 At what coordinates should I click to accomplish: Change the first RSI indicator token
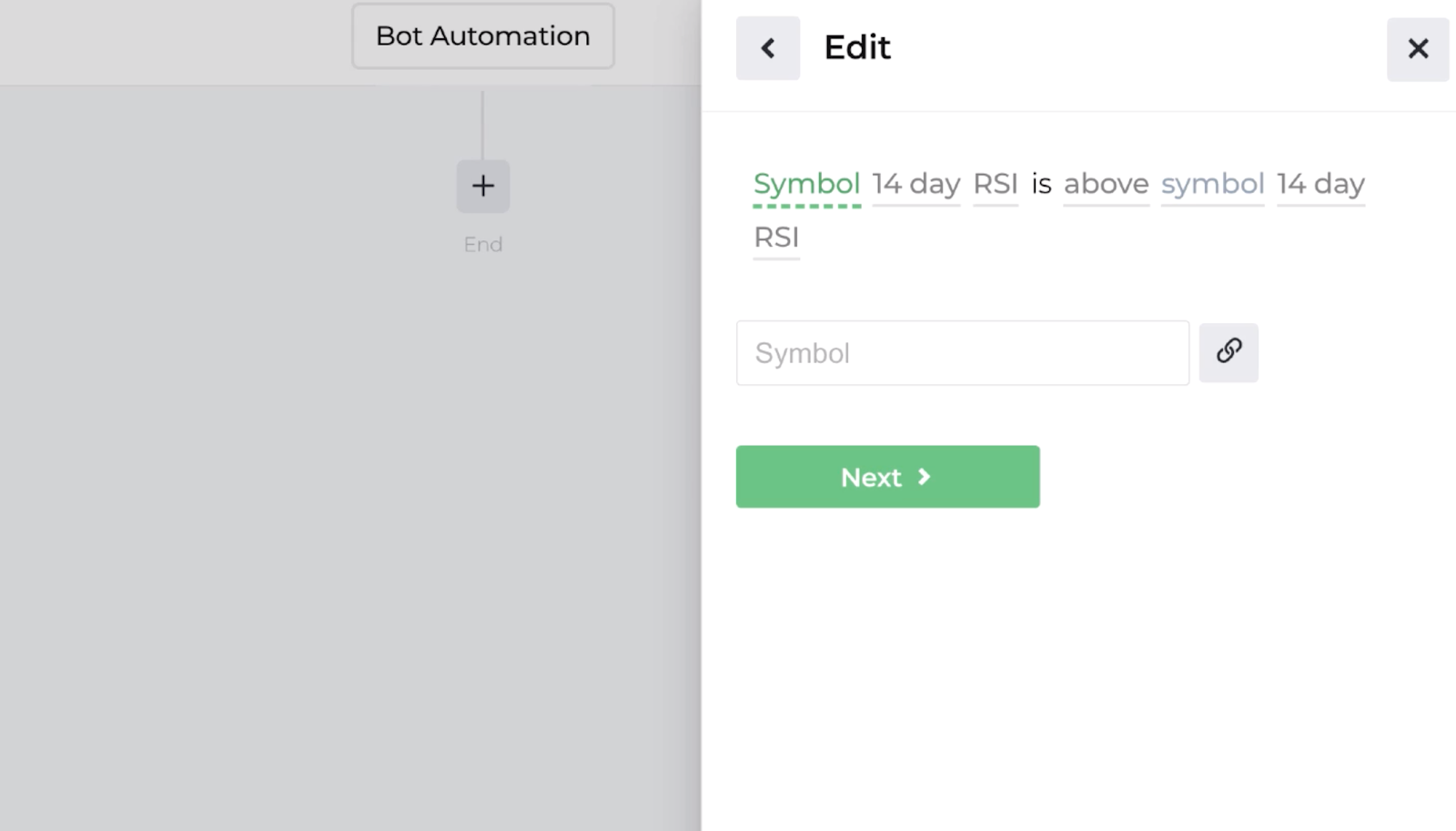(x=996, y=185)
